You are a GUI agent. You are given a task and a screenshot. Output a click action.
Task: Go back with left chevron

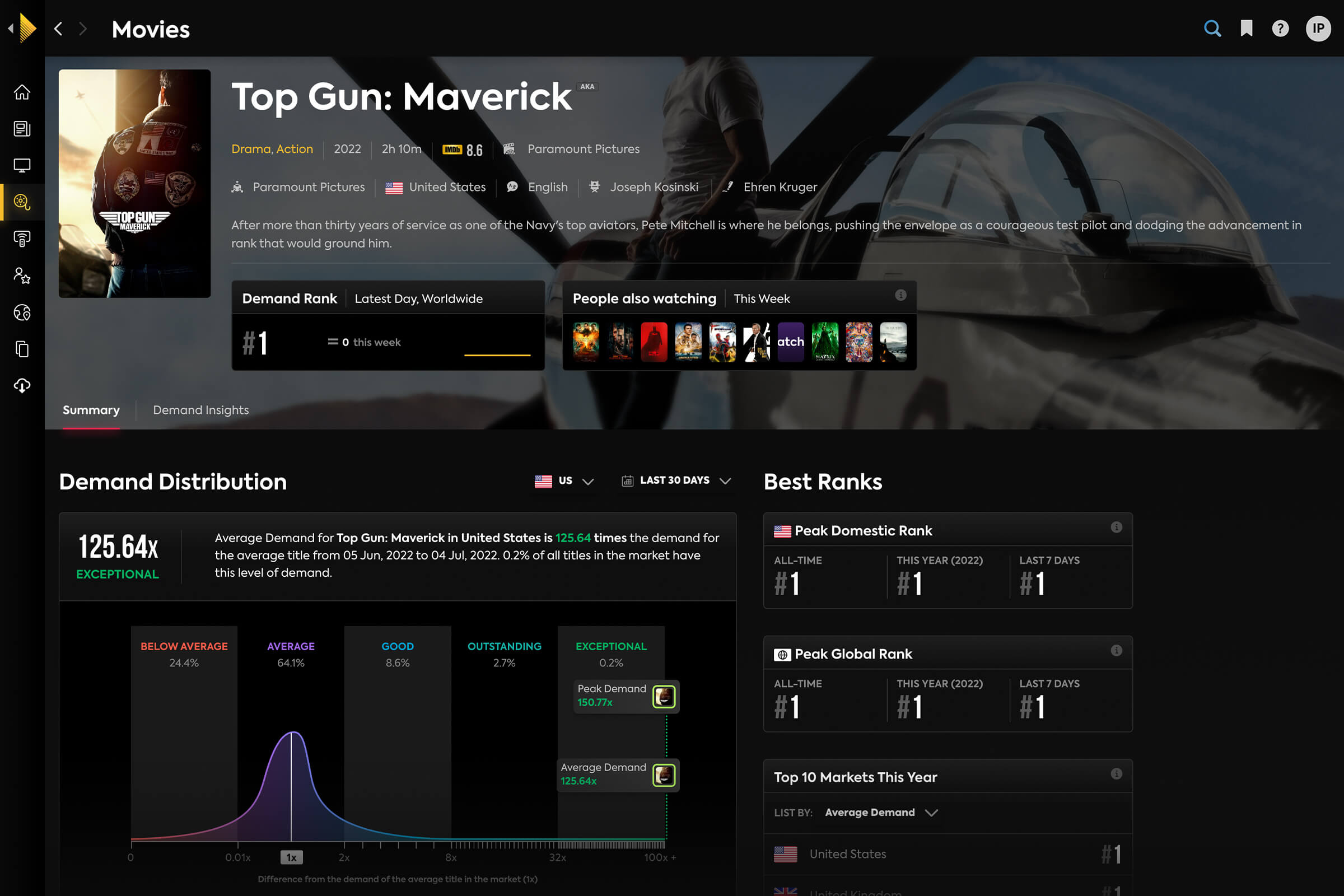coord(58,29)
